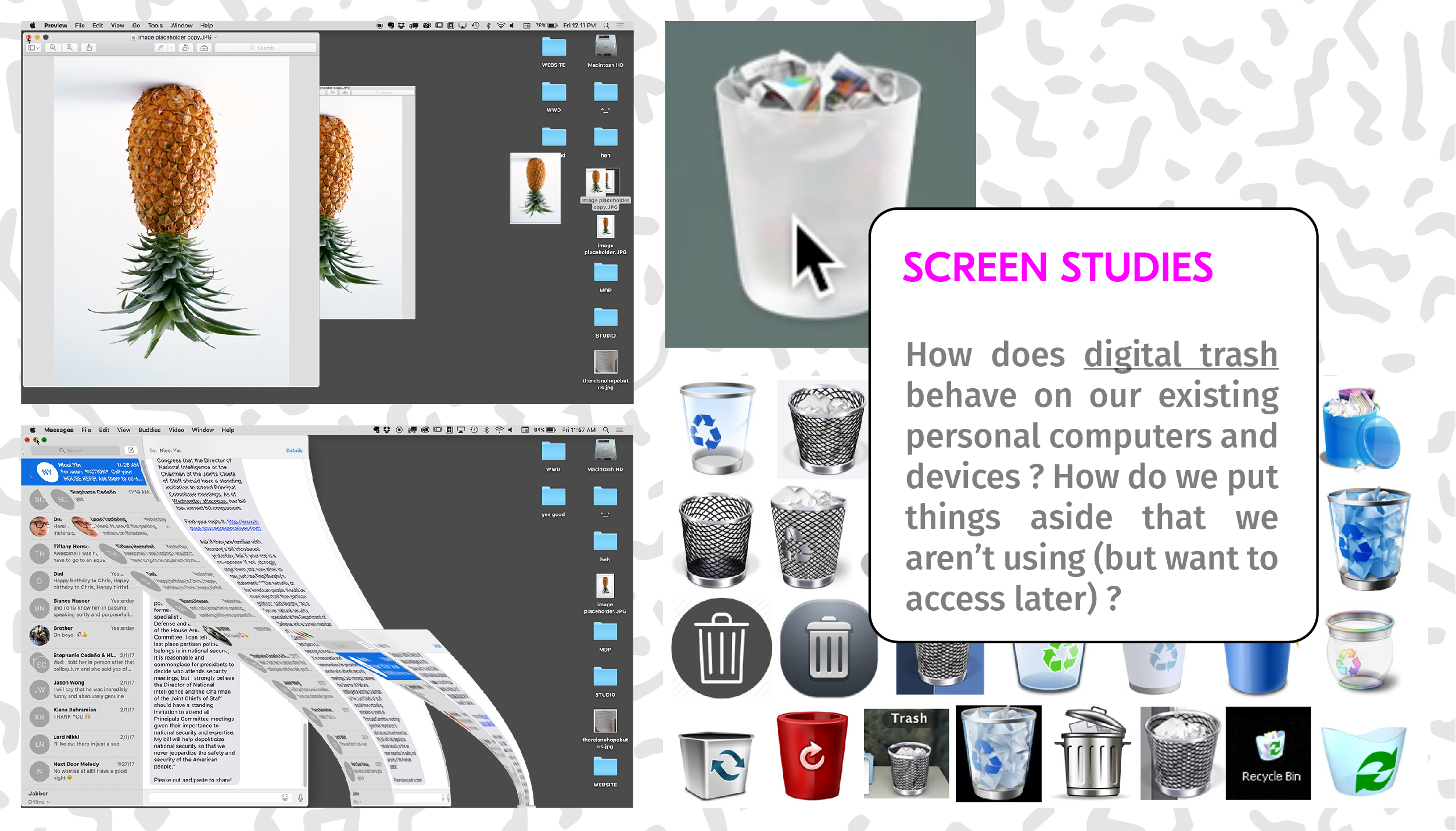Click the microphone button in Messages

click(x=300, y=797)
